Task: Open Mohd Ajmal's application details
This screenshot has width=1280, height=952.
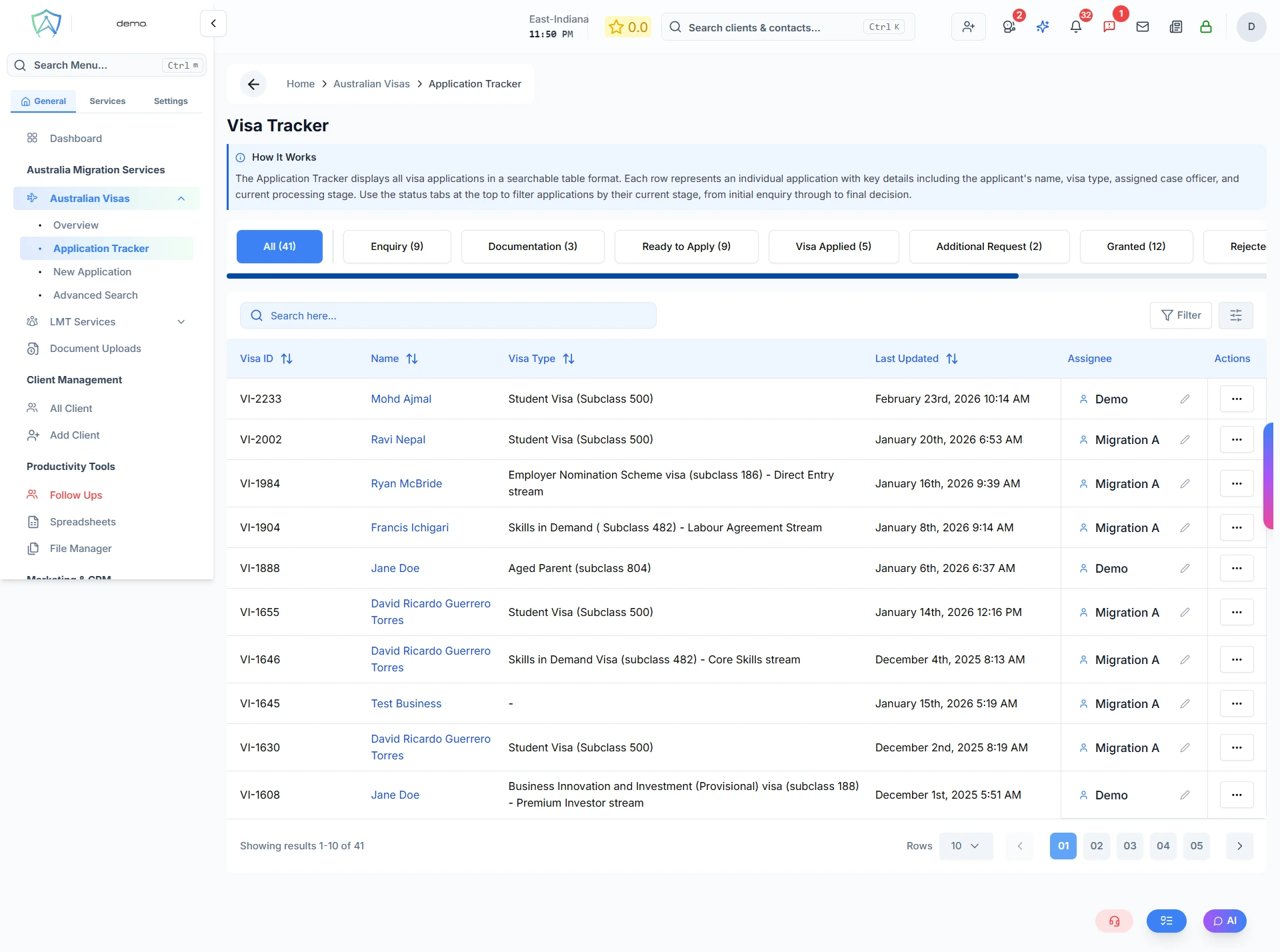Action: (401, 399)
